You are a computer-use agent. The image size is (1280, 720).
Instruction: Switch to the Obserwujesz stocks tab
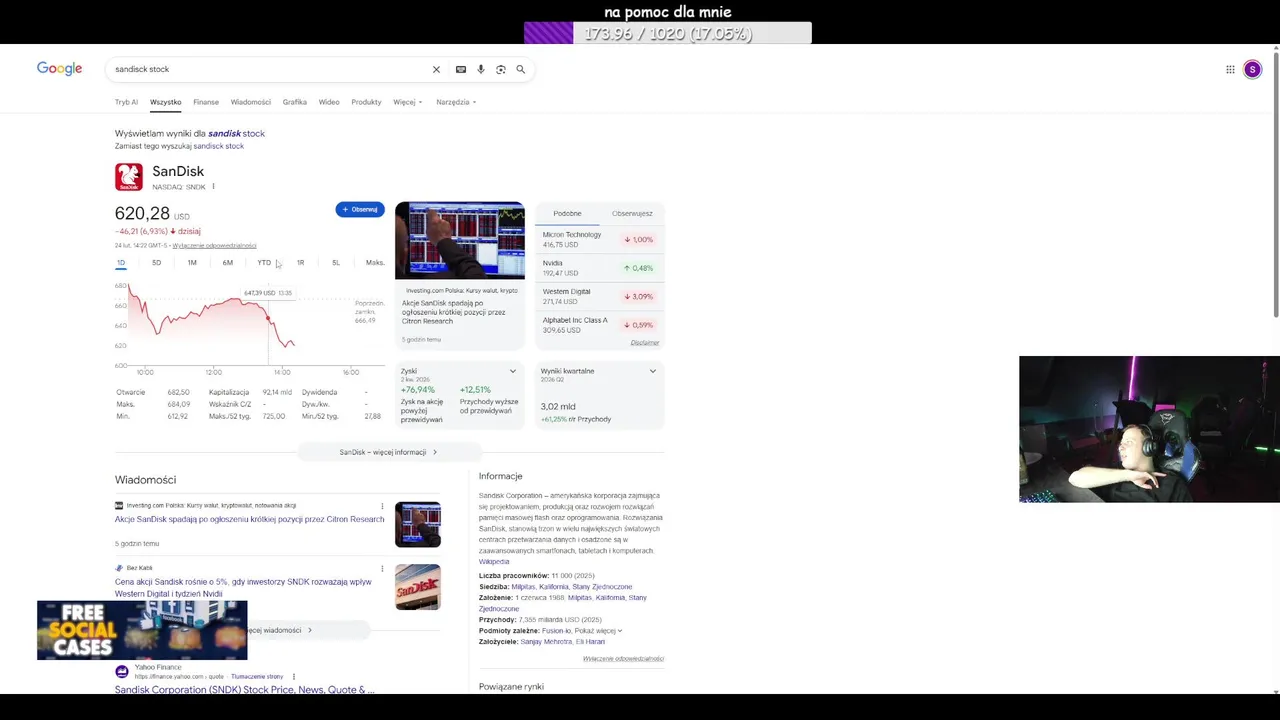(x=632, y=213)
